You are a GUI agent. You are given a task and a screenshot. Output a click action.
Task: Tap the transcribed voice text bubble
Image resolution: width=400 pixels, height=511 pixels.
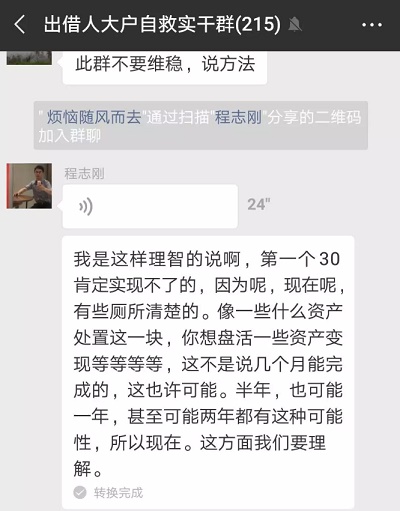(x=208, y=372)
